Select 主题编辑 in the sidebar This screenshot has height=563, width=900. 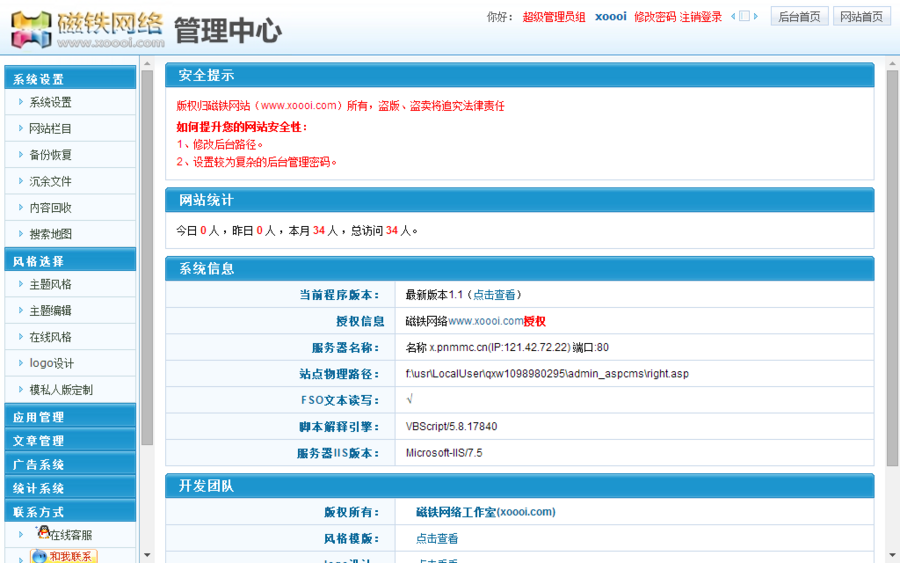(51, 310)
